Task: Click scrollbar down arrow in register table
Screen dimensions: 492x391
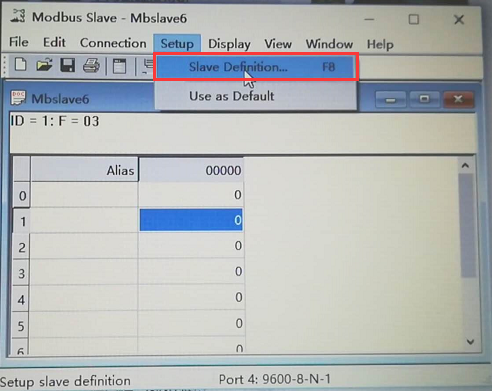Action: [470, 342]
